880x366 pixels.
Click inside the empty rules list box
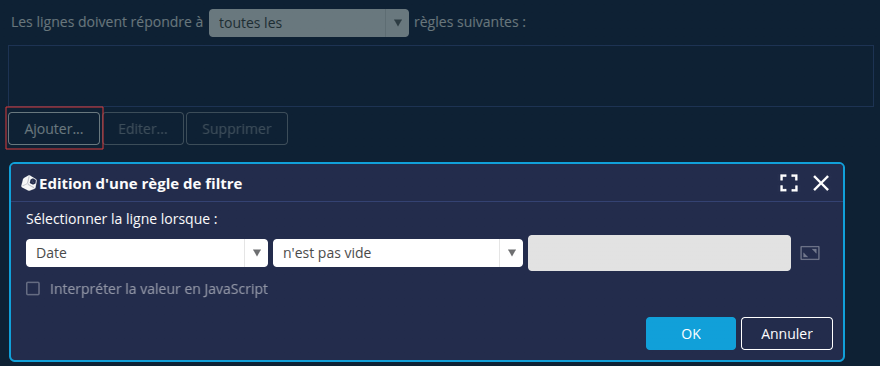[441, 76]
